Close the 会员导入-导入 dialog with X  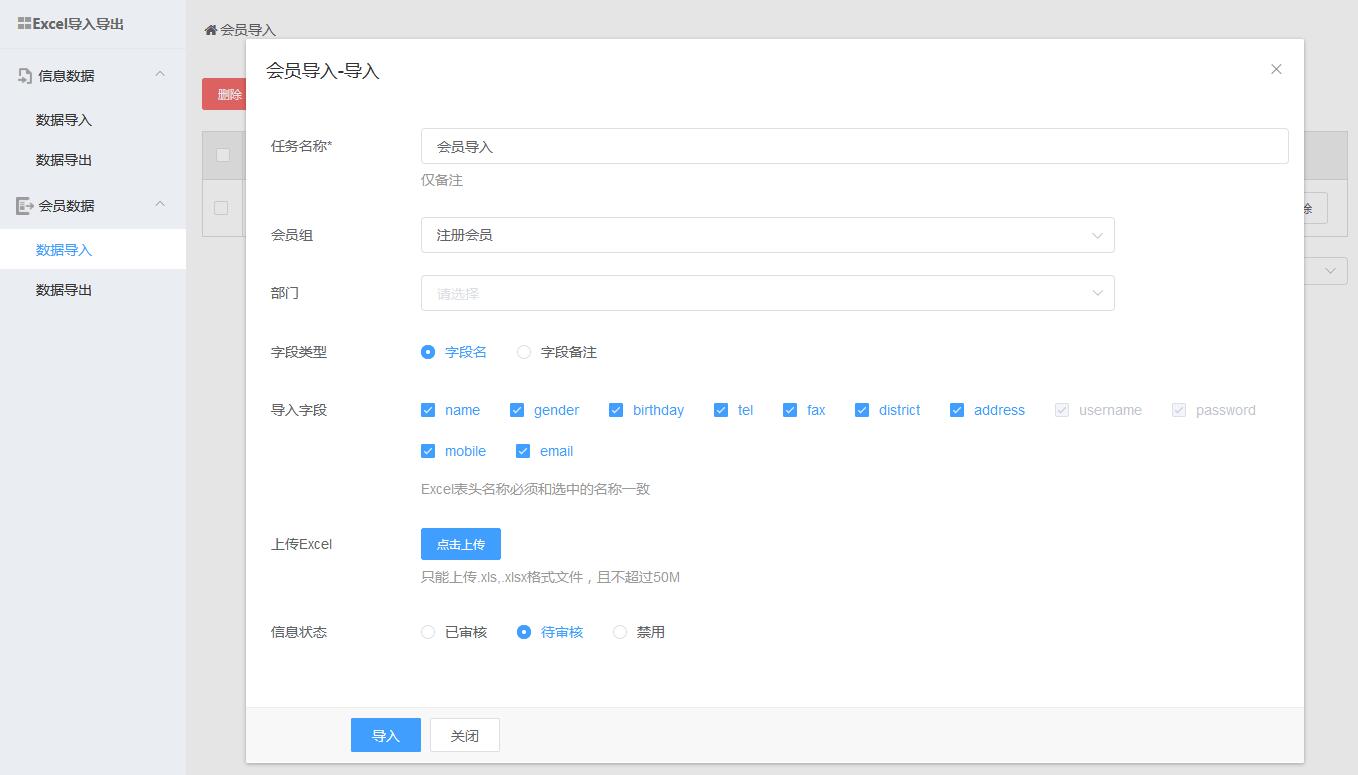pyautogui.click(x=1276, y=69)
